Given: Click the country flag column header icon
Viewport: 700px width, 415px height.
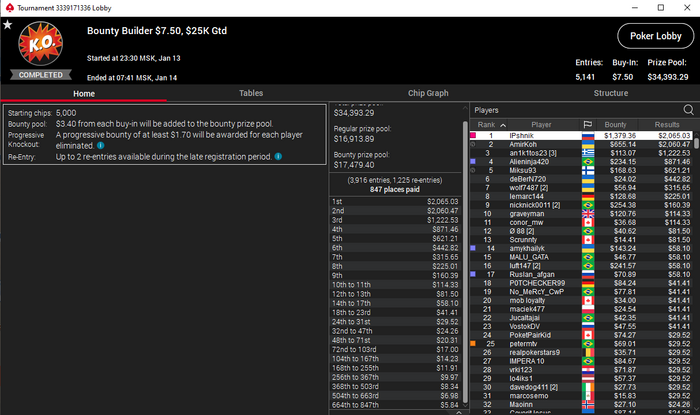Looking at the screenshot, I should 588,124.
